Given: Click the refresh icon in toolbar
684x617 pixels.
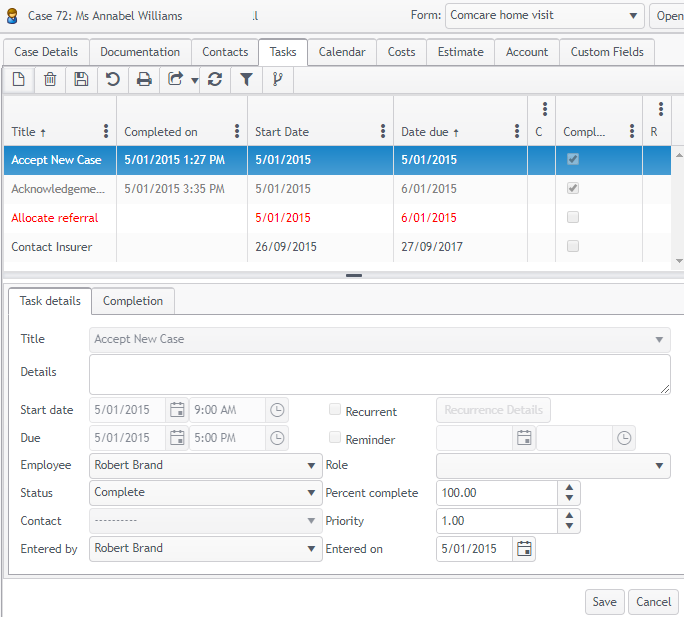Looking at the screenshot, I should [214, 80].
